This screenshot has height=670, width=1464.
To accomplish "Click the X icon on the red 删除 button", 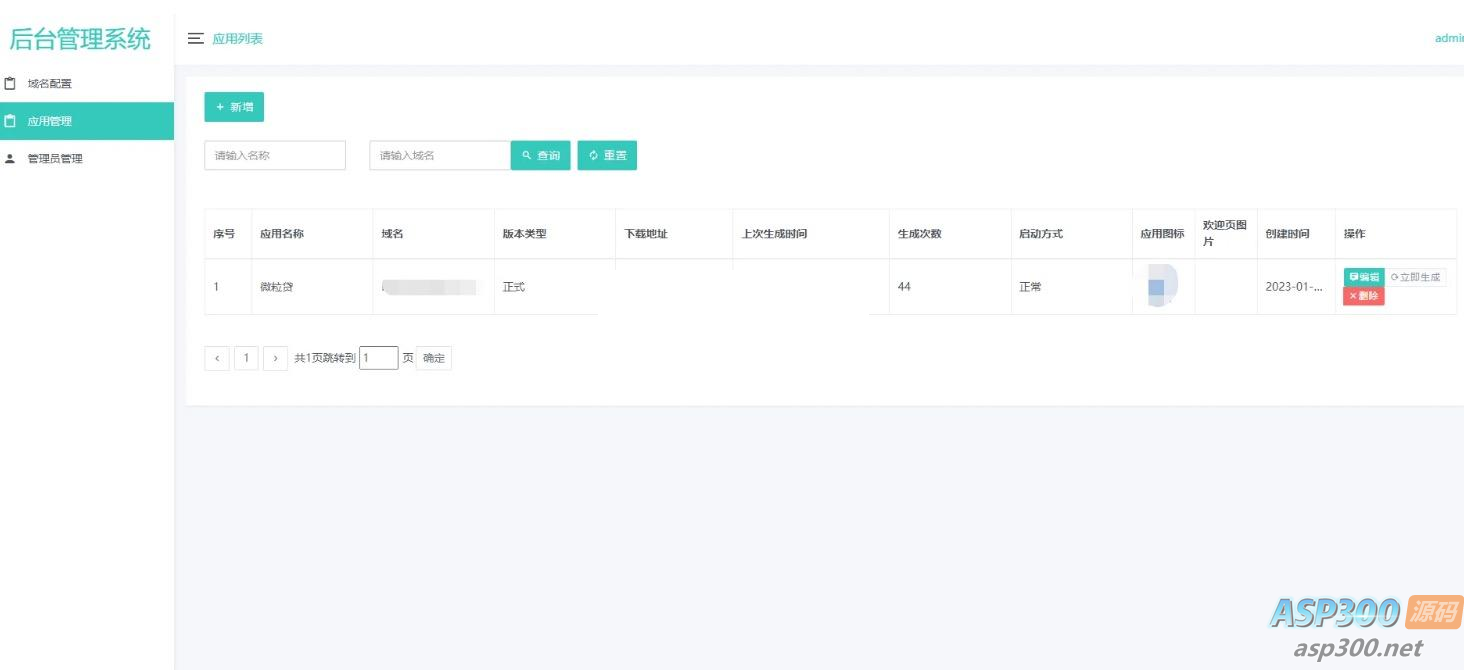I will coord(1352,297).
